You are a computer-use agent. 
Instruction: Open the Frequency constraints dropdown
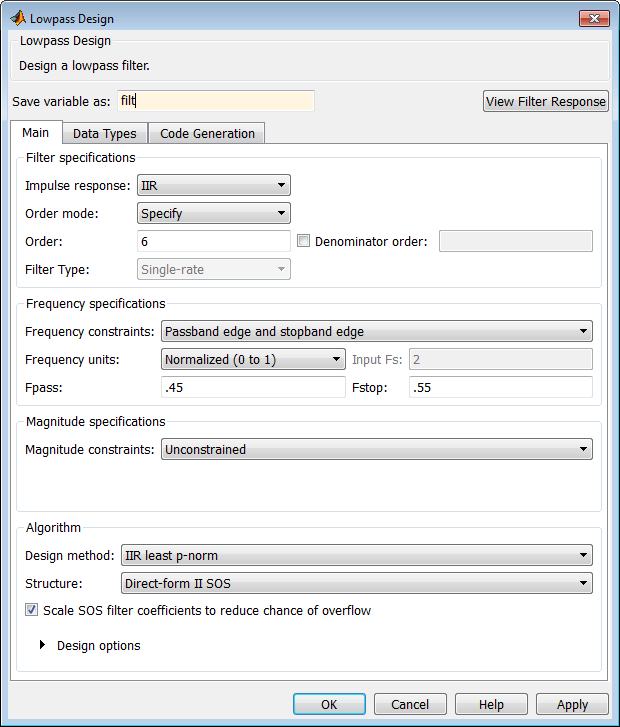click(376, 331)
